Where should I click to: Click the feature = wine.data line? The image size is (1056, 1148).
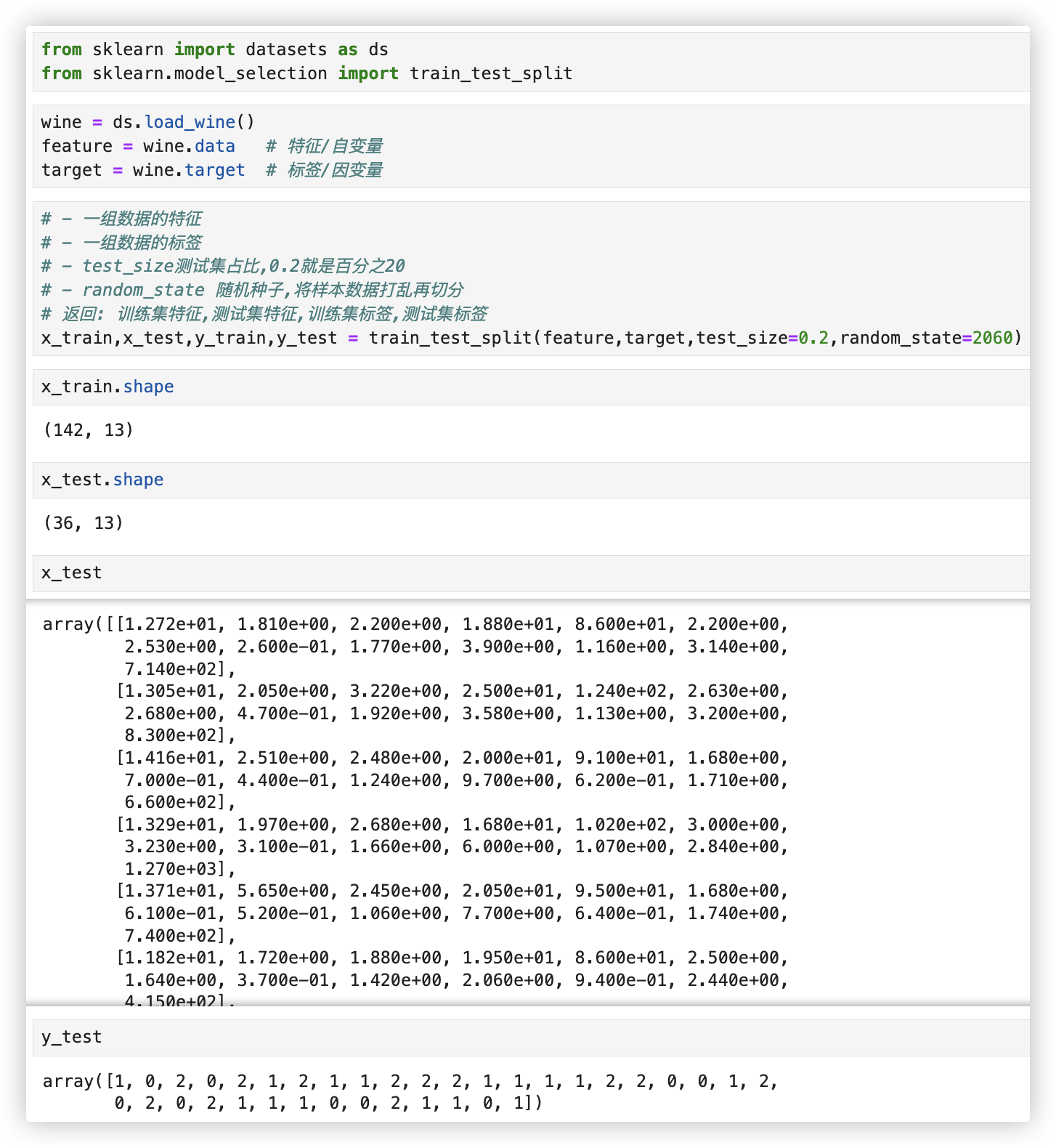click(x=138, y=146)
